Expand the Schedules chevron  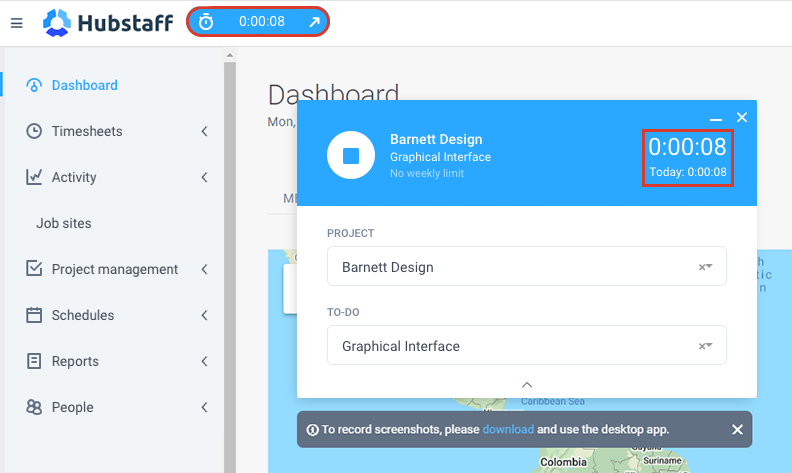pos(204,315)
